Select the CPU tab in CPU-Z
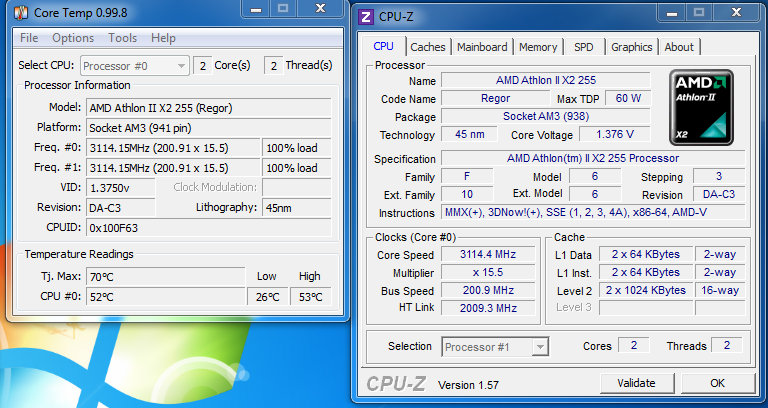768x408 pixels. [x=384, y=46]
